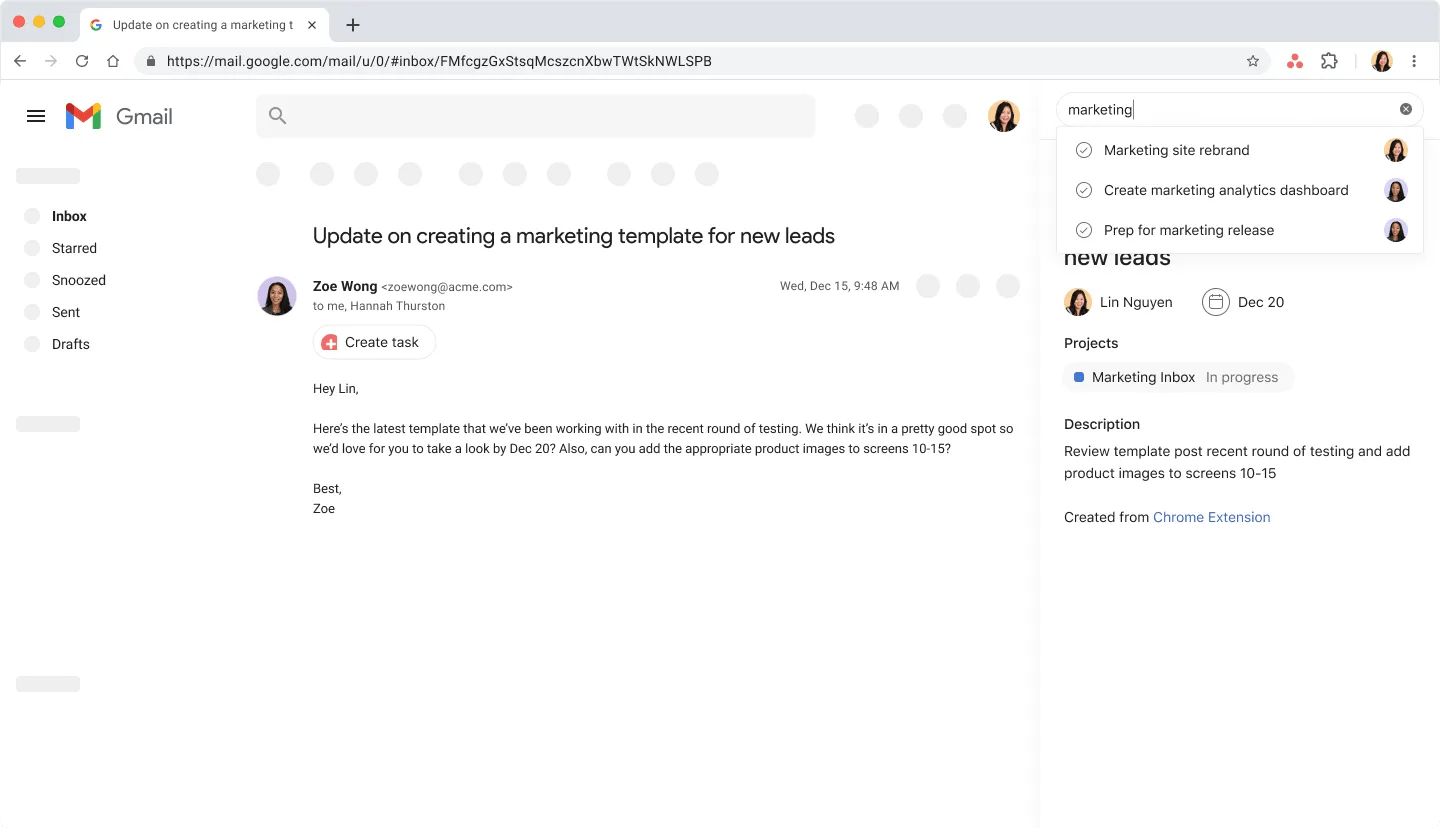
Task: Mark "Prep for marketing release" complete
Action: (x=1084, y=230)
